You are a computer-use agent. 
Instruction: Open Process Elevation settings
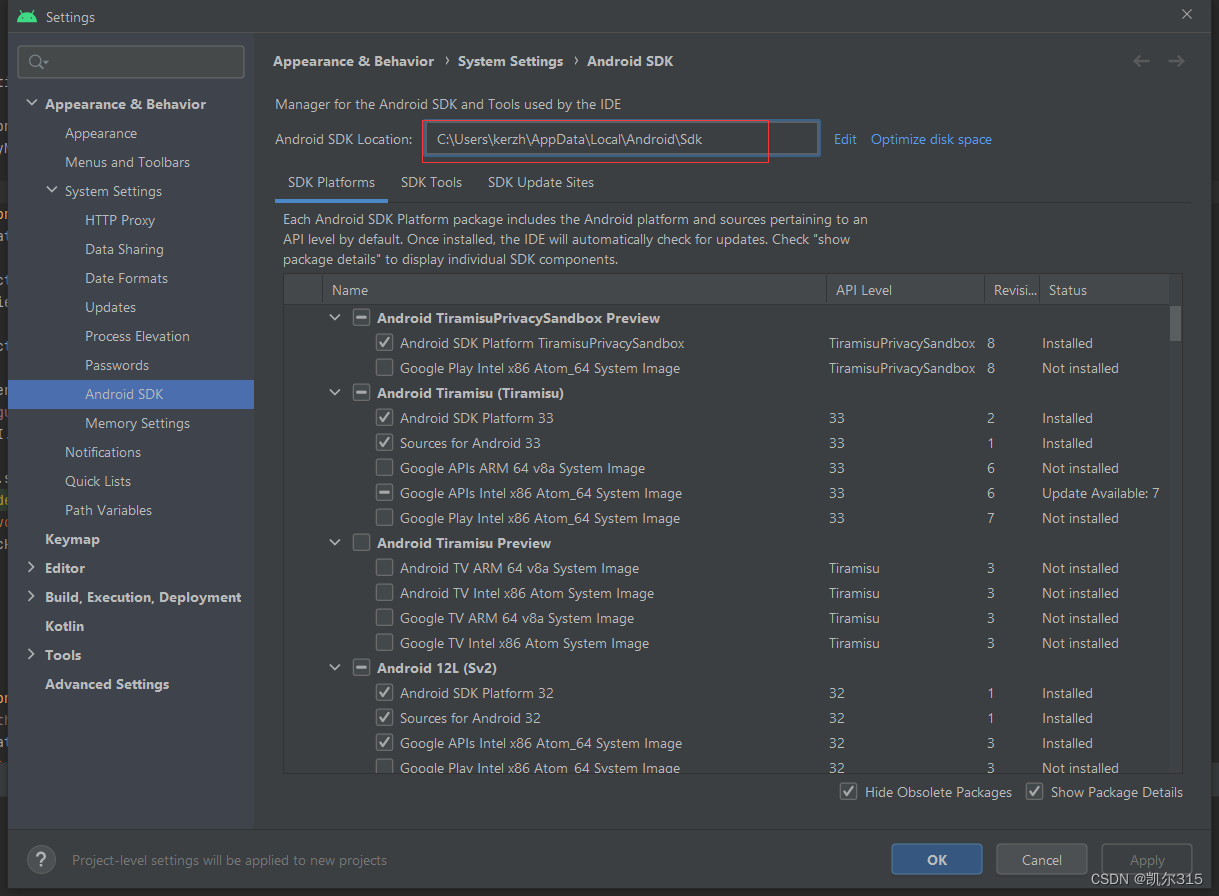(x=137, y=336)
